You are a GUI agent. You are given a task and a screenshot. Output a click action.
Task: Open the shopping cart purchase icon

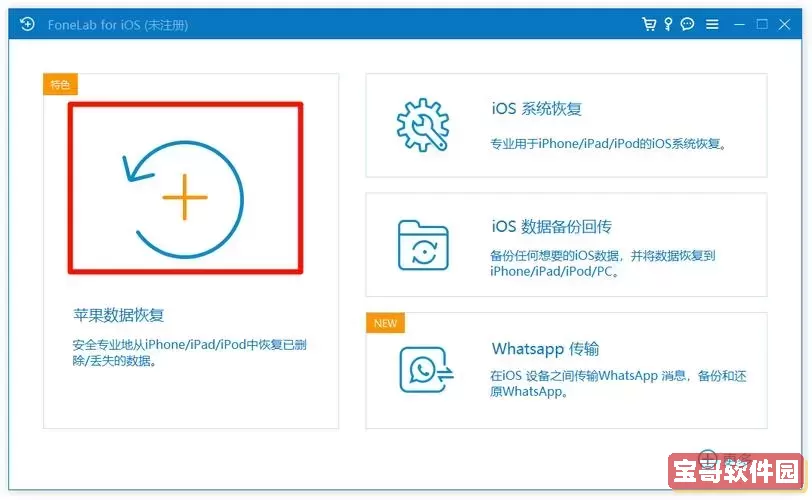(x=649, y=24)
